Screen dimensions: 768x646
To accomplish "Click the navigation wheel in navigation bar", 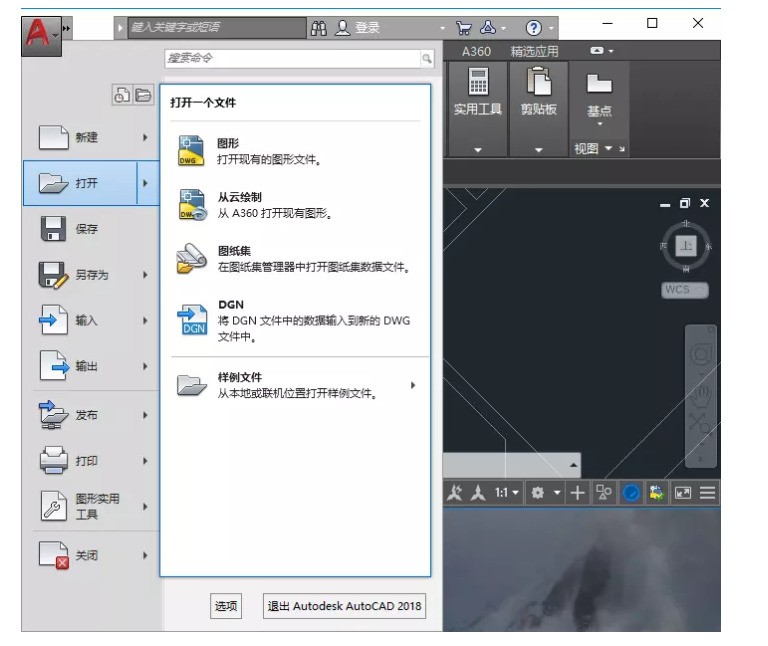I will (x=700, y=354).
